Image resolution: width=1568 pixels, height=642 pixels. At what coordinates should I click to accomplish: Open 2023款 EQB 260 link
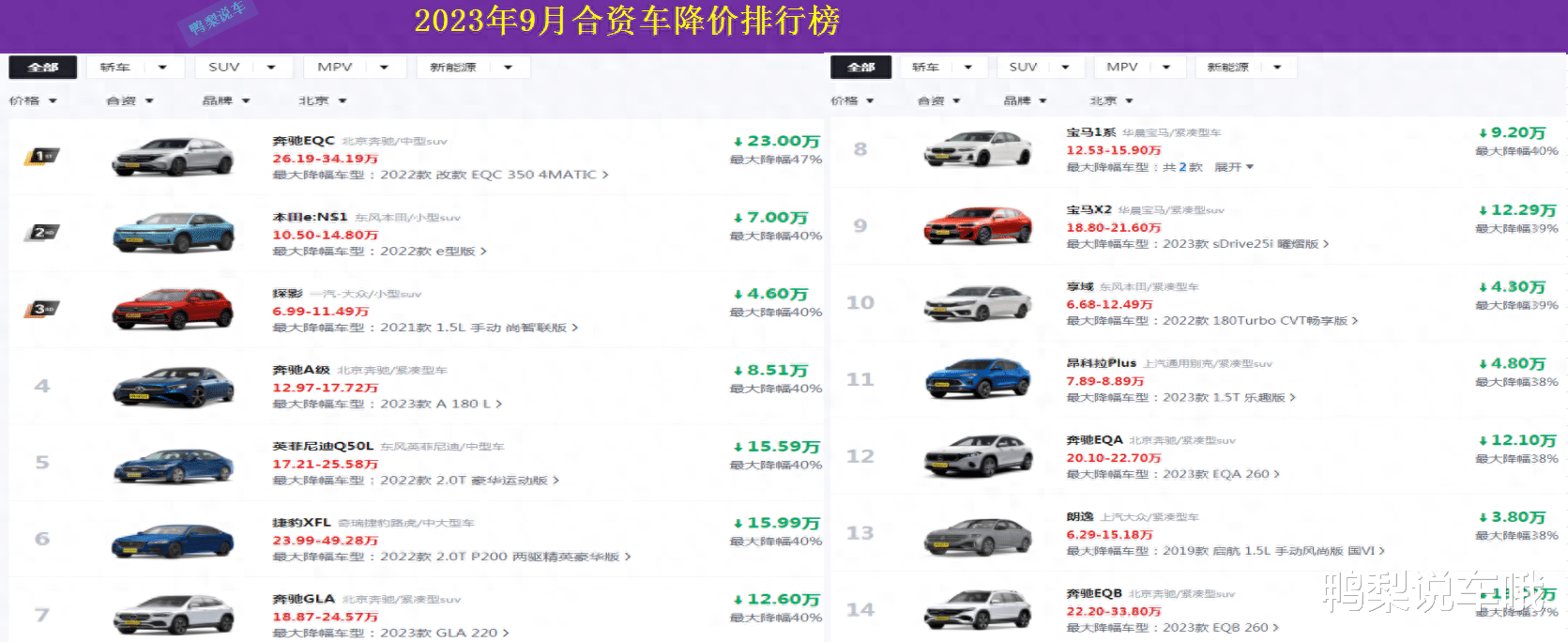tap(1221, 628)
